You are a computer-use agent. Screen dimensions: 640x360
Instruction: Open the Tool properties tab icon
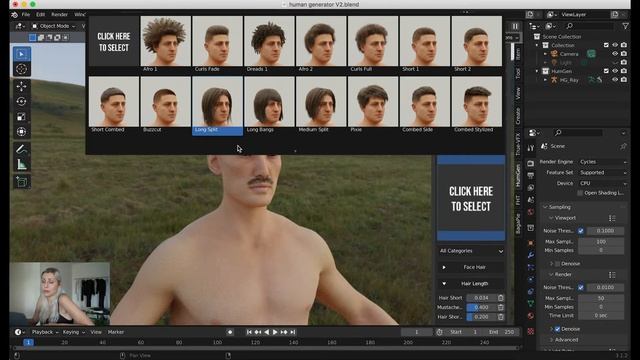click(531, 148)
